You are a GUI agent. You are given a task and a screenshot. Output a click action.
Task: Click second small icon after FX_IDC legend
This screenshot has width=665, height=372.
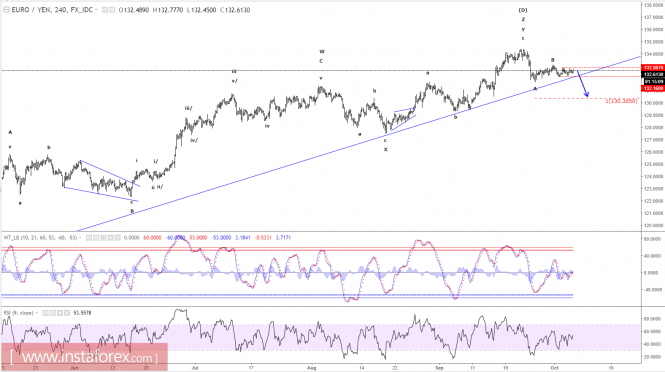(112, 10)
